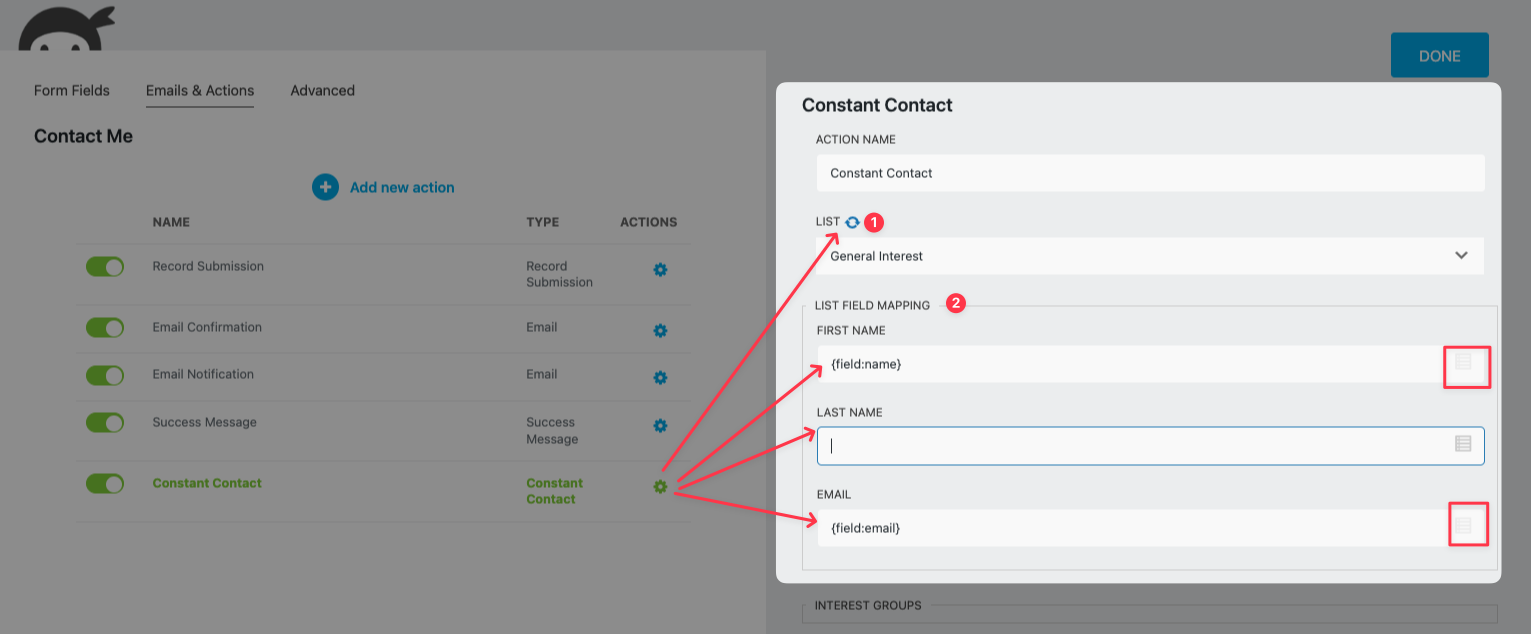Click the Add new action link
Screen dimensions: 1531x634
[x=402, y=187]
